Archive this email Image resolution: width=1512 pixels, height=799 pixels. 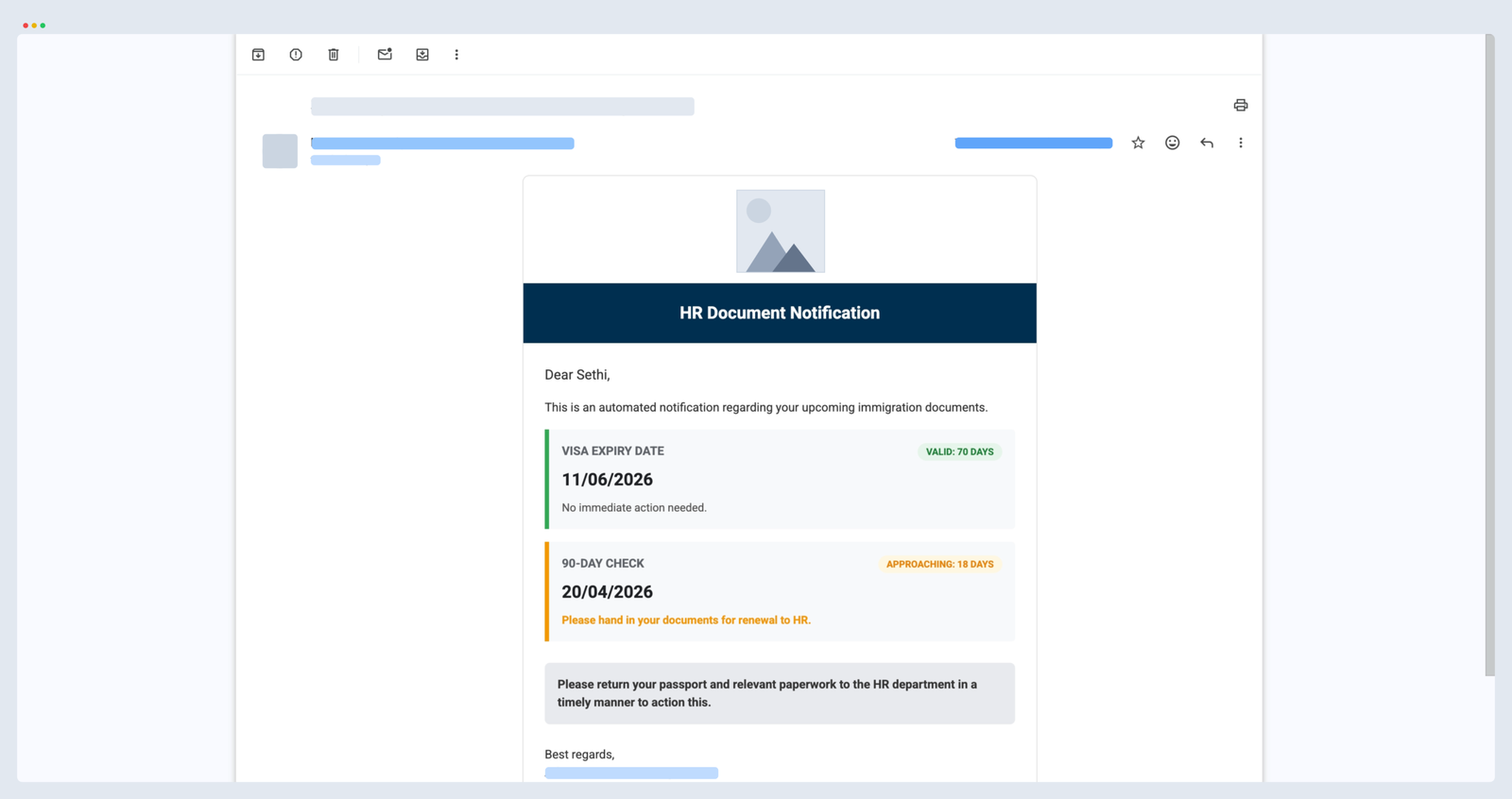pos(258,55)
